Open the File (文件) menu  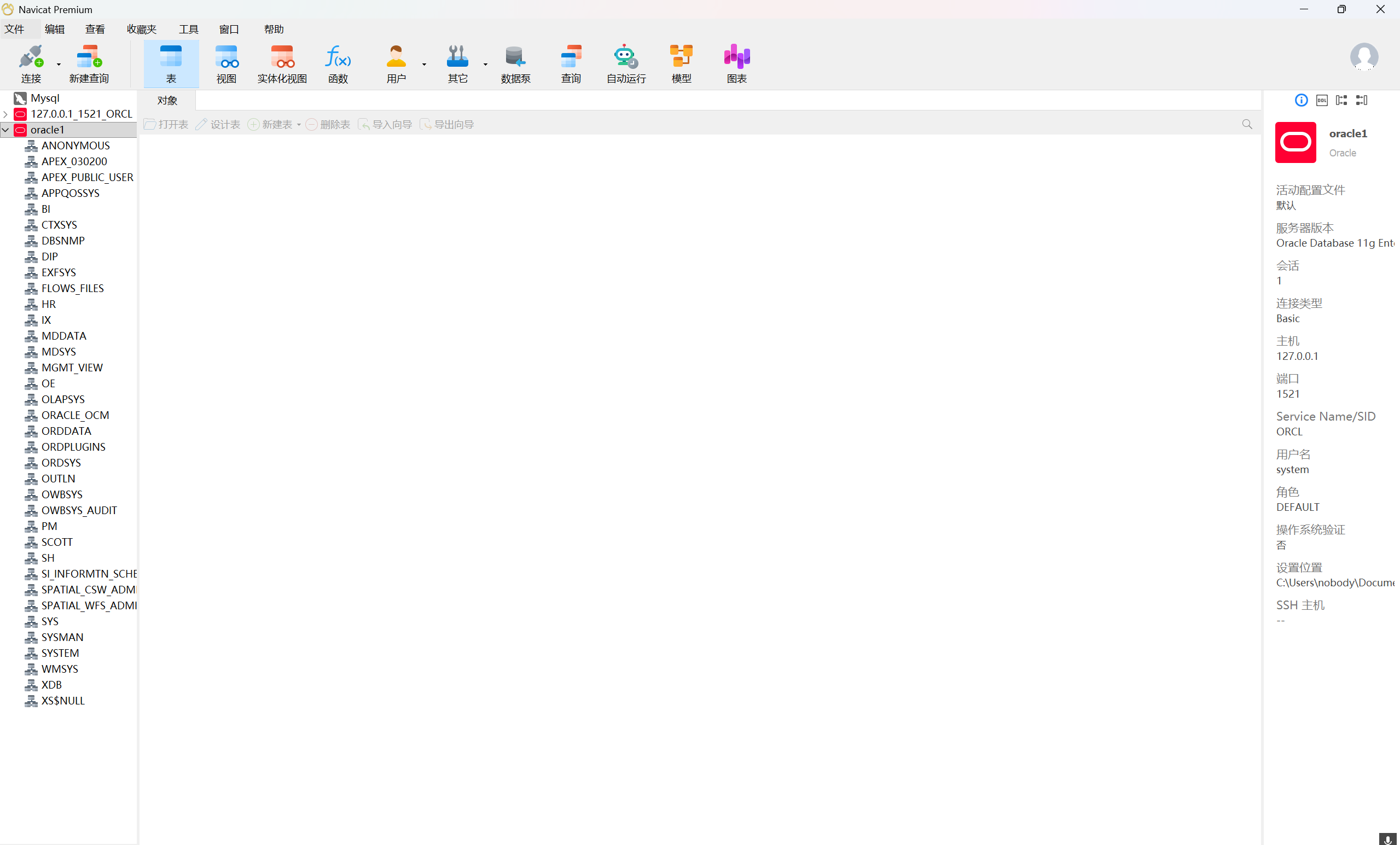[14, 29]
